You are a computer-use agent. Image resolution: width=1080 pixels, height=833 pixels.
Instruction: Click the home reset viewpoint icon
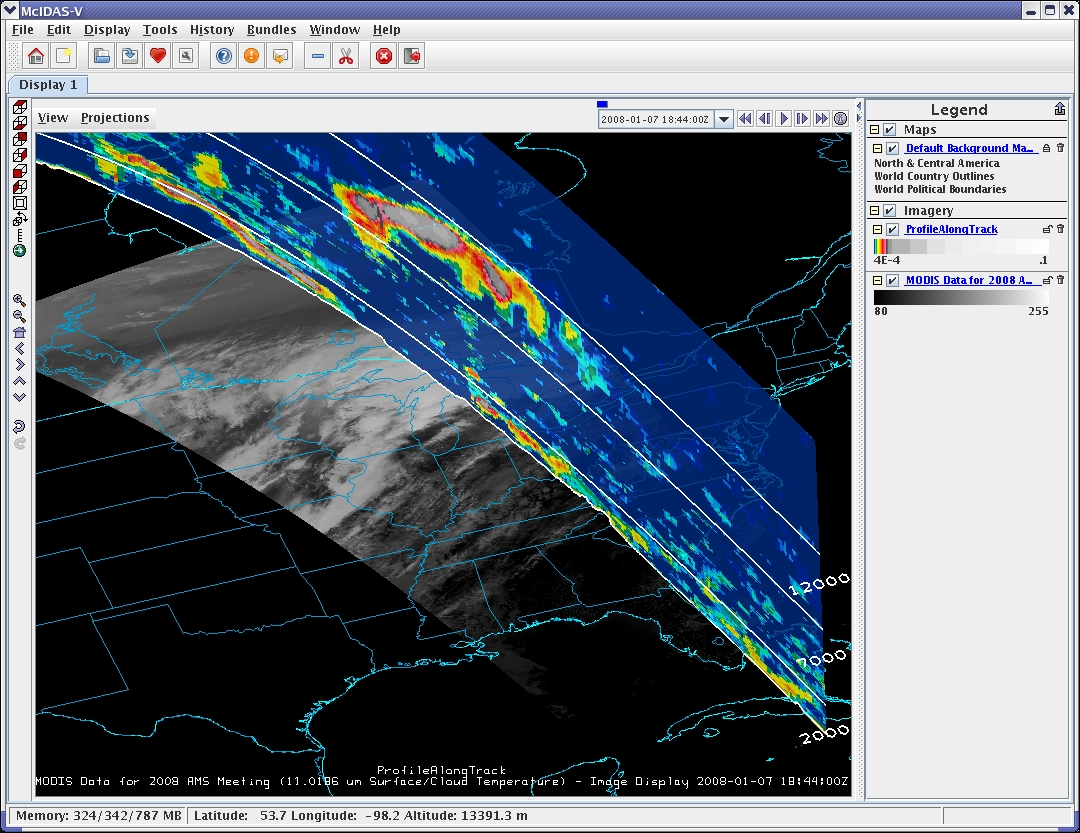[x=19, y=332]
